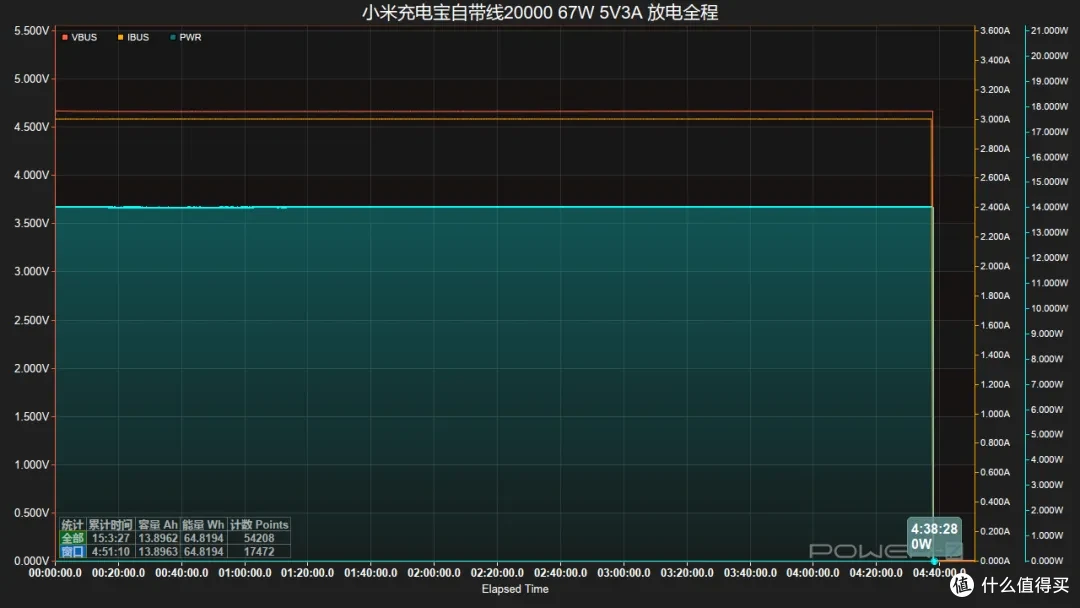Click the 10.000W power axis label
1080x608 pixels.
point(1050,308)
